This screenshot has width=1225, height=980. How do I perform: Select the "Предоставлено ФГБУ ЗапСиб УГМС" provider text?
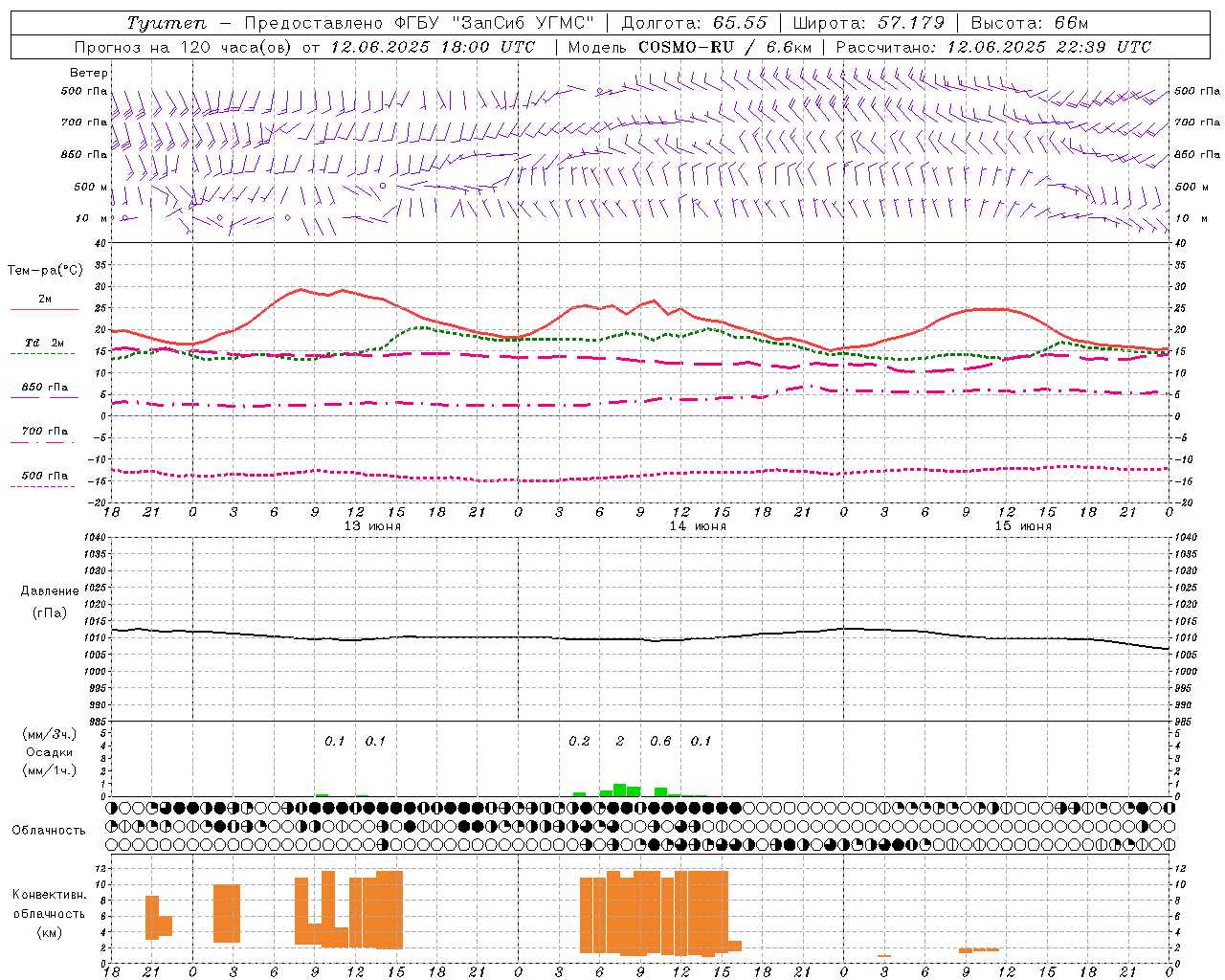(419, 23)
